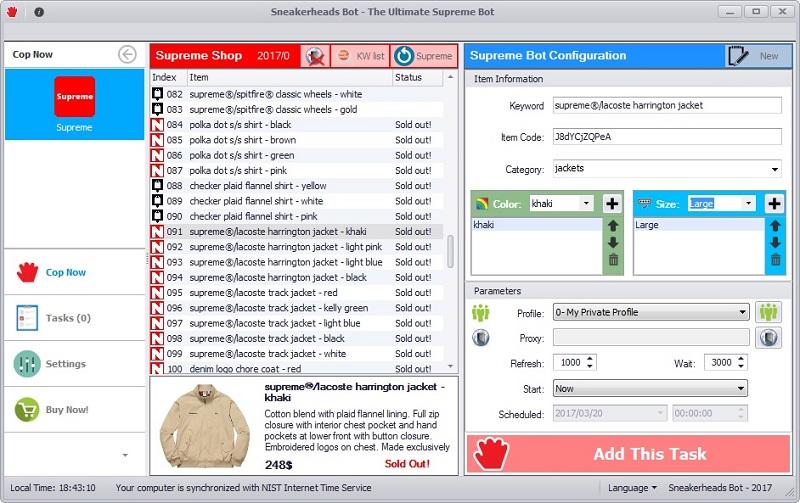This screenshot has width=800, height=503.
Task: Open proxy manager button right of Proxy field
Action: click(x=768, y=337)
